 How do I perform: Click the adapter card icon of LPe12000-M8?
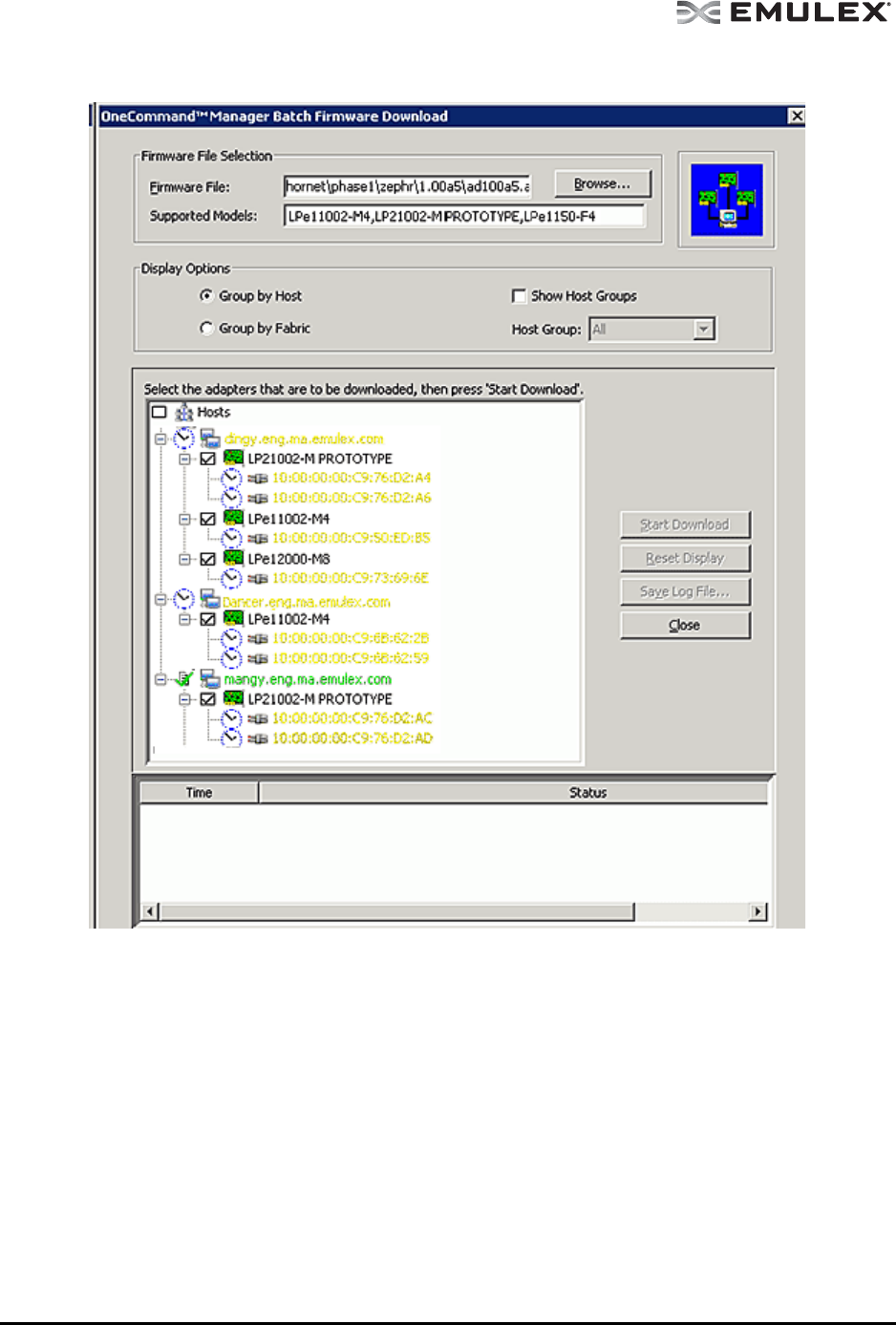pyautogui.click(x=233, y=558)
